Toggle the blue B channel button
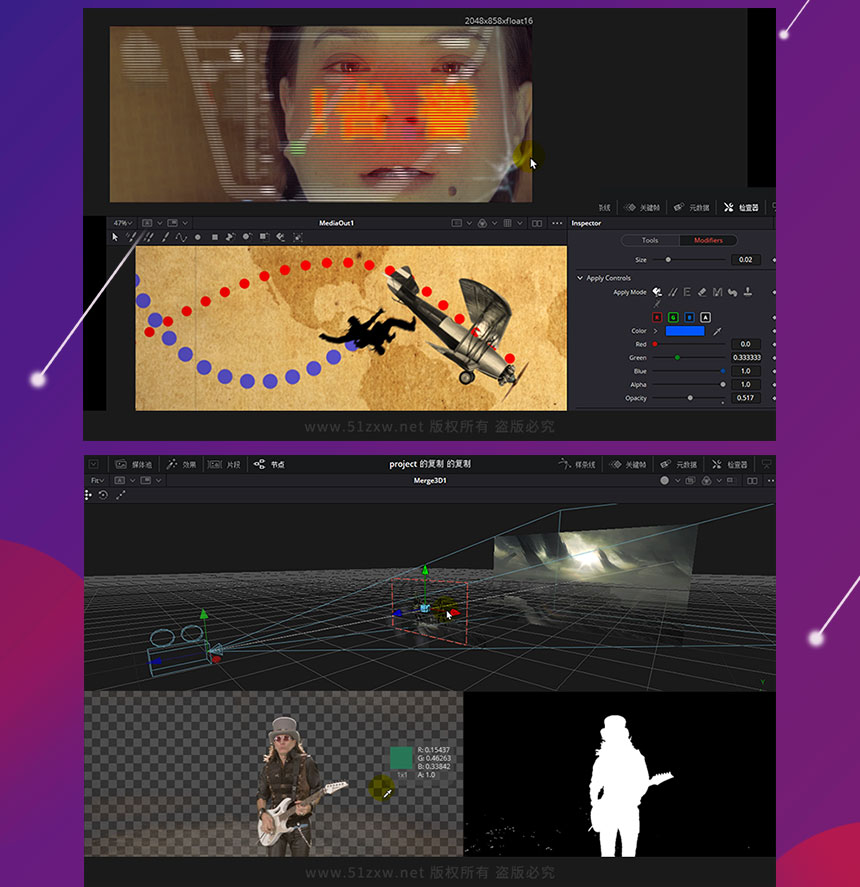Image resolution: width=860 pixels, height=887 pixels. click(x=689, y=317)
